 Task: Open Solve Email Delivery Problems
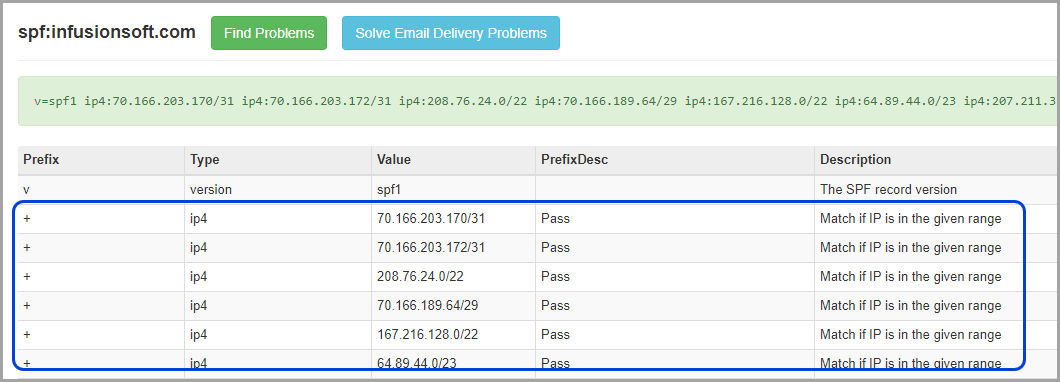(x=451, y=33)
